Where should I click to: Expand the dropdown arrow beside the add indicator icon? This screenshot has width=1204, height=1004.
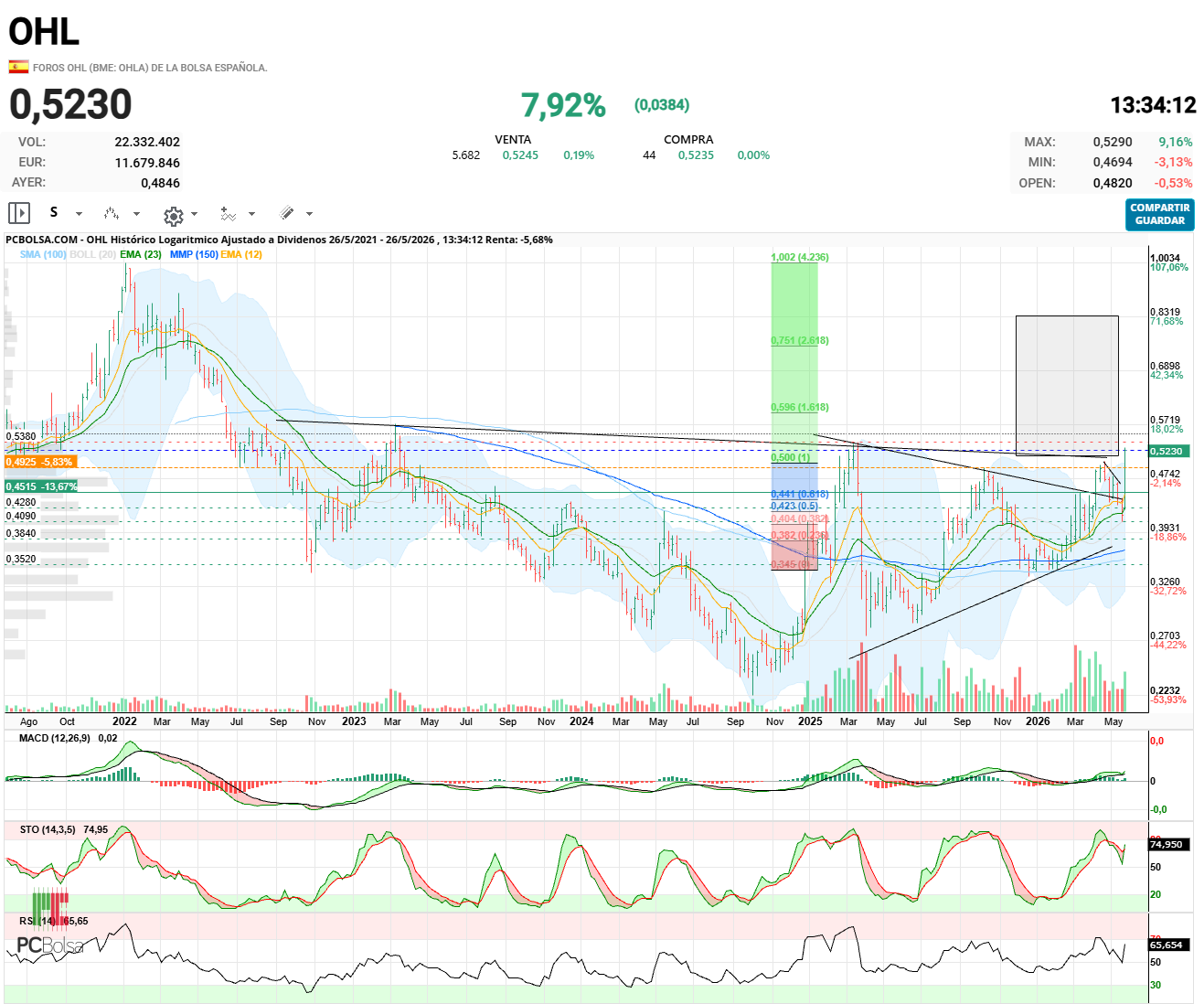point(251,214)
